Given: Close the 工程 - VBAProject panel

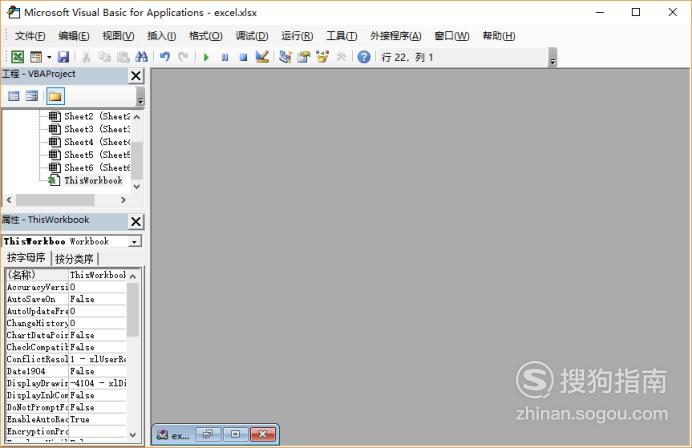Looking at the screenshot, I should [x=136, y=76].
